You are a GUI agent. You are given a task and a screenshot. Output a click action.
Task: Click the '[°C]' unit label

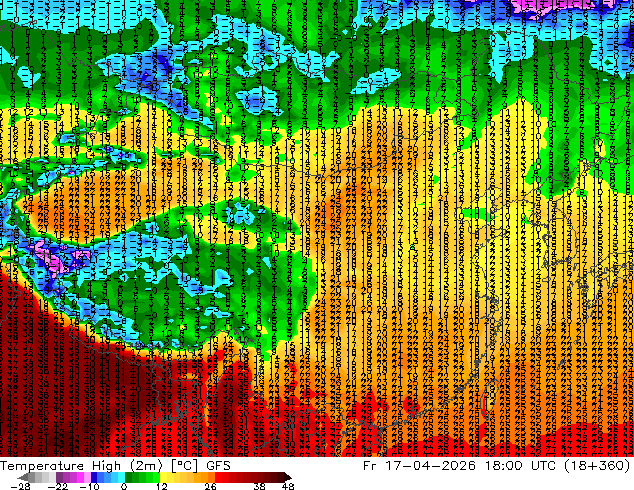[x=184, y=466]
